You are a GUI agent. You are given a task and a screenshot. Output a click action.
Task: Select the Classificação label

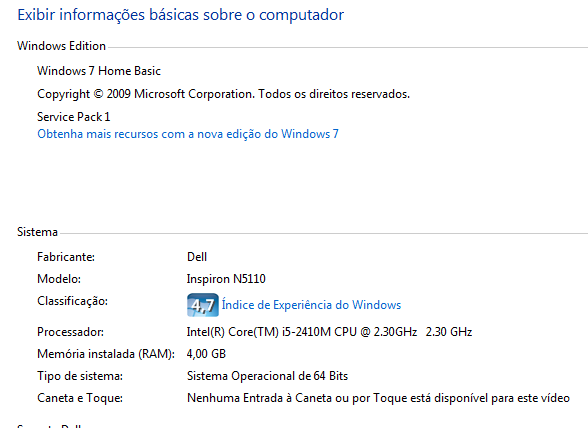tap(72, 301)
